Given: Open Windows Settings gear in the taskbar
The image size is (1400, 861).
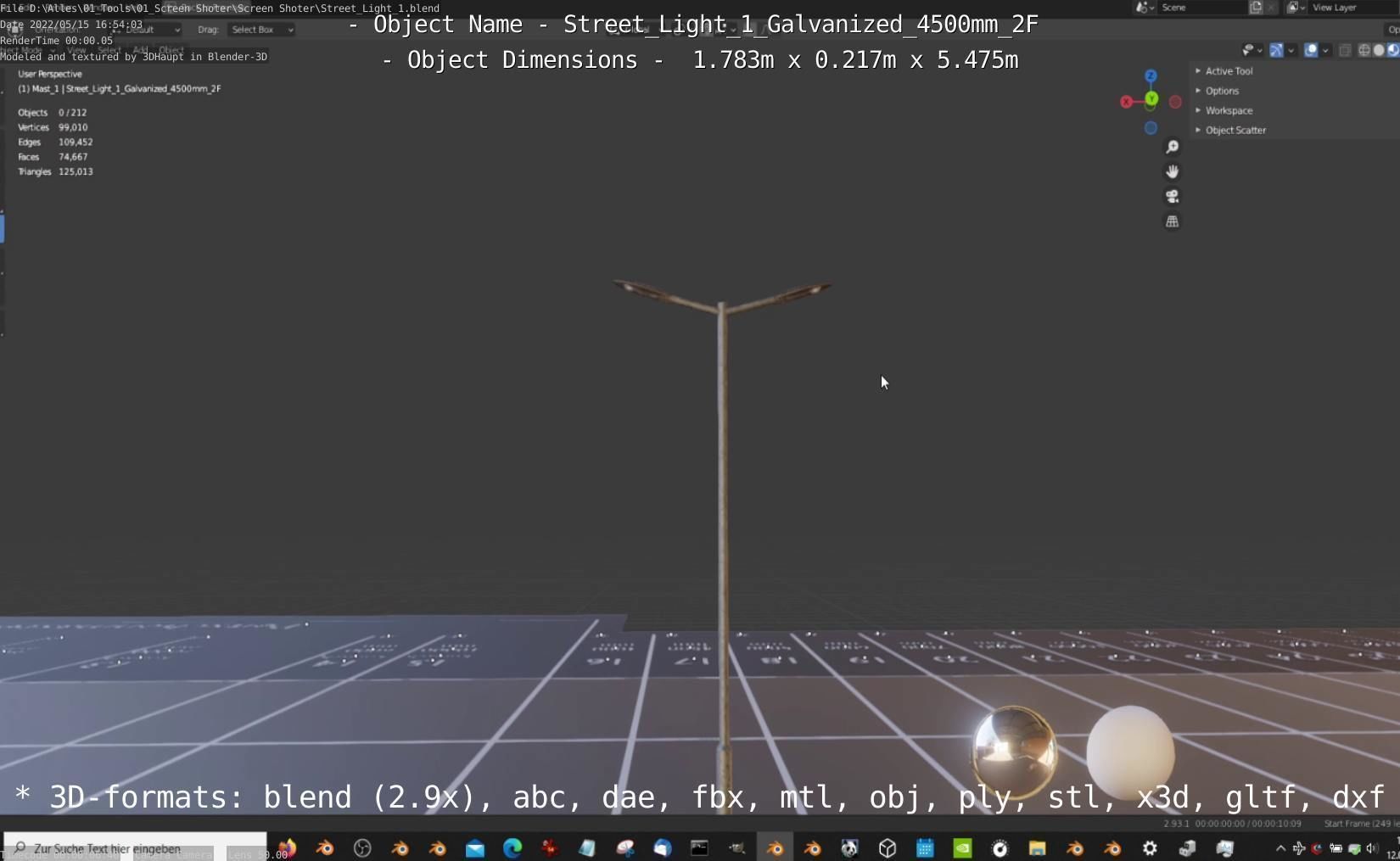Looking at the screenshot, I should click(1150, 847).
